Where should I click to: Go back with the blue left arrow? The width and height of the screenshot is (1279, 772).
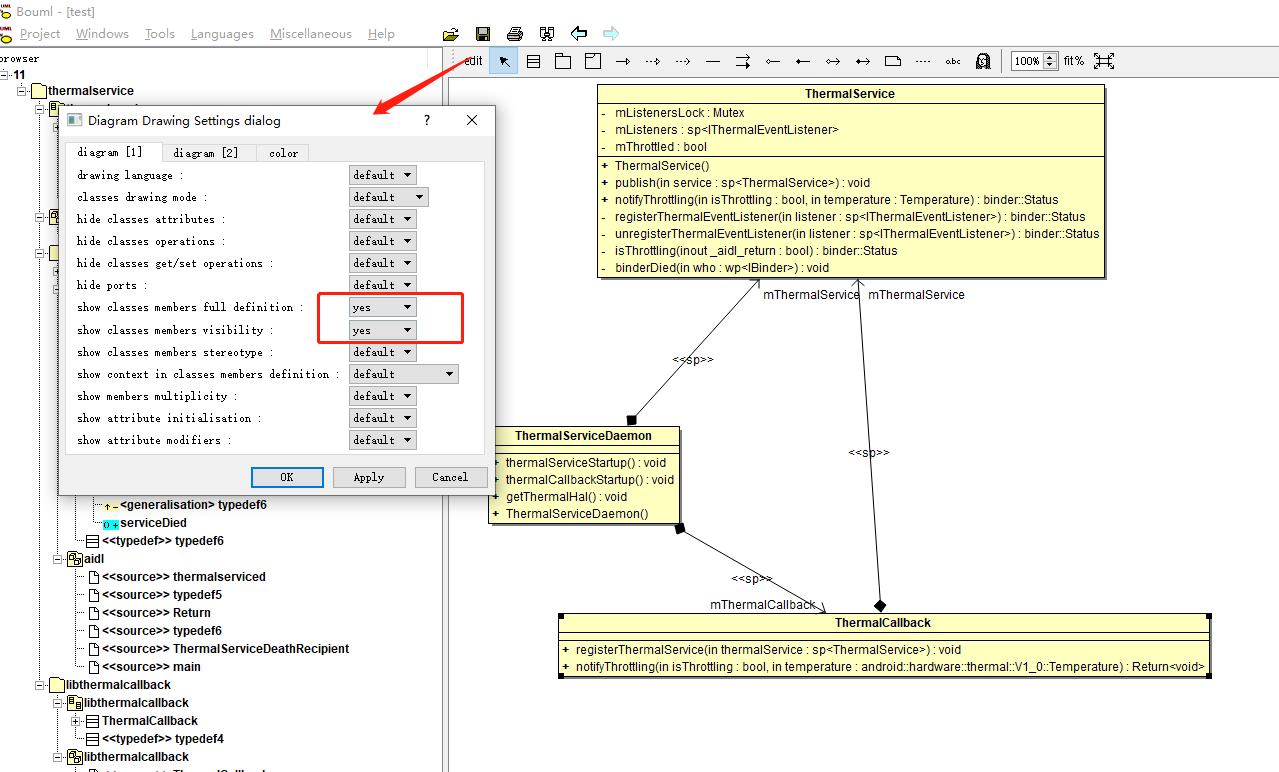click(x=579, y=34)
